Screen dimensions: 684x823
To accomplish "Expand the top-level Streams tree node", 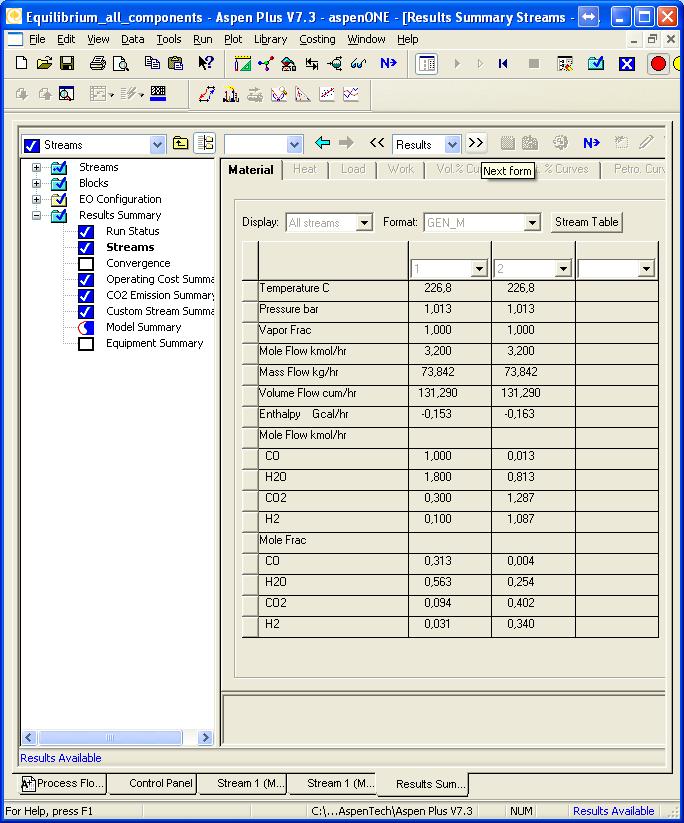I will tap(36, 167).
